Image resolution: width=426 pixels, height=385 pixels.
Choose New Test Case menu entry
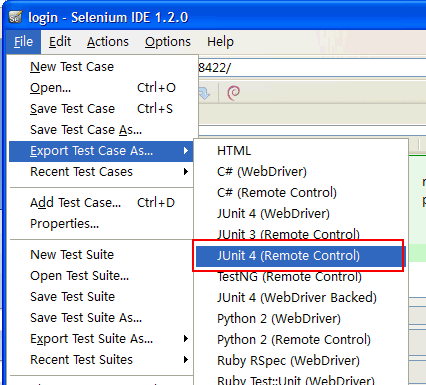point(72,67)
